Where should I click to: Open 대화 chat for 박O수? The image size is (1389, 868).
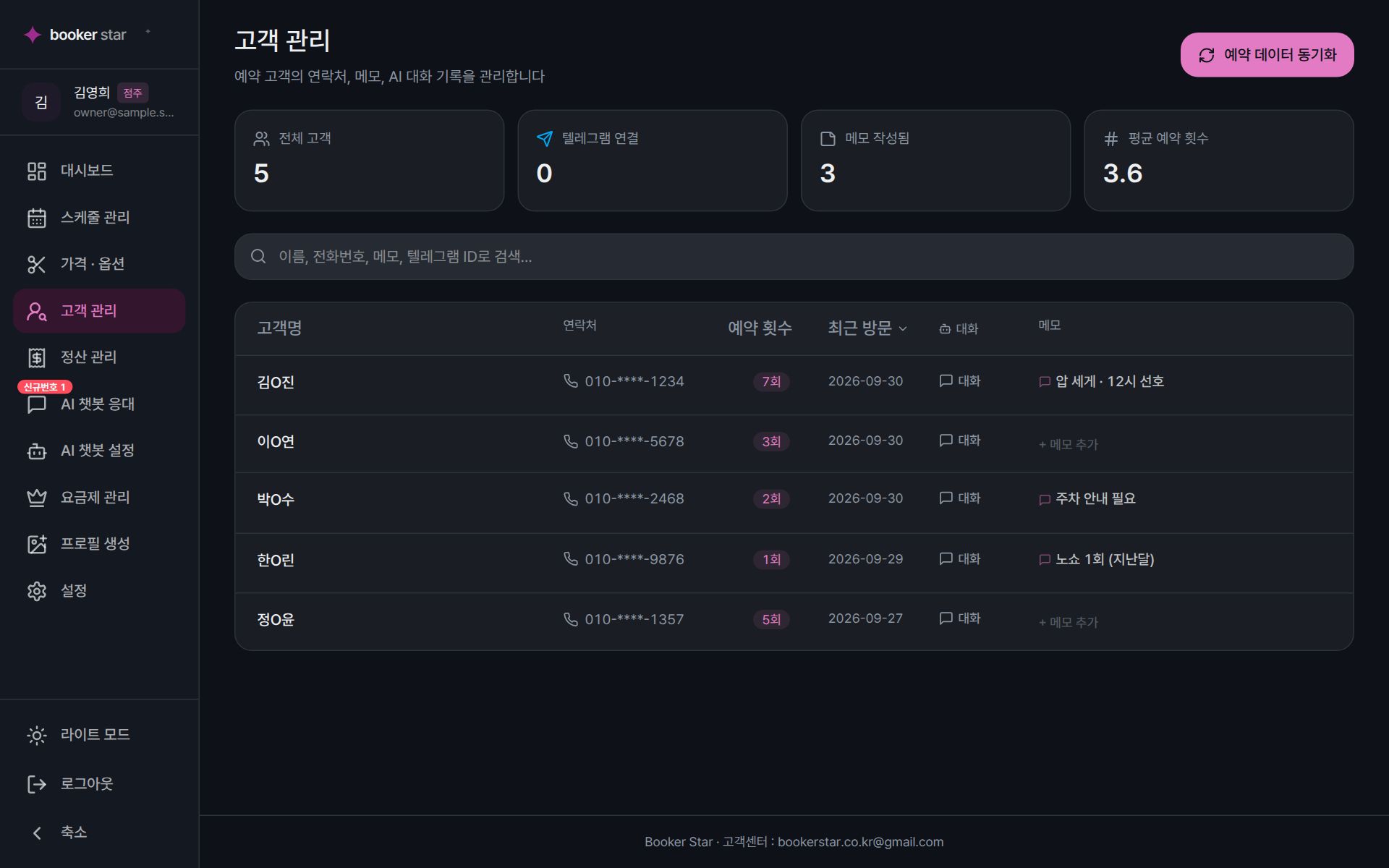click(x=960, y=498)
